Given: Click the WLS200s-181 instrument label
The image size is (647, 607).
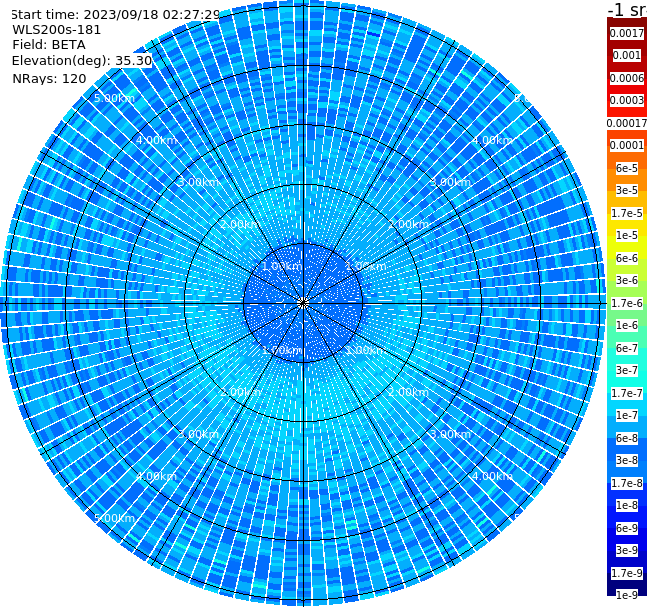Looking at the screenshot, I should point(57,30).
